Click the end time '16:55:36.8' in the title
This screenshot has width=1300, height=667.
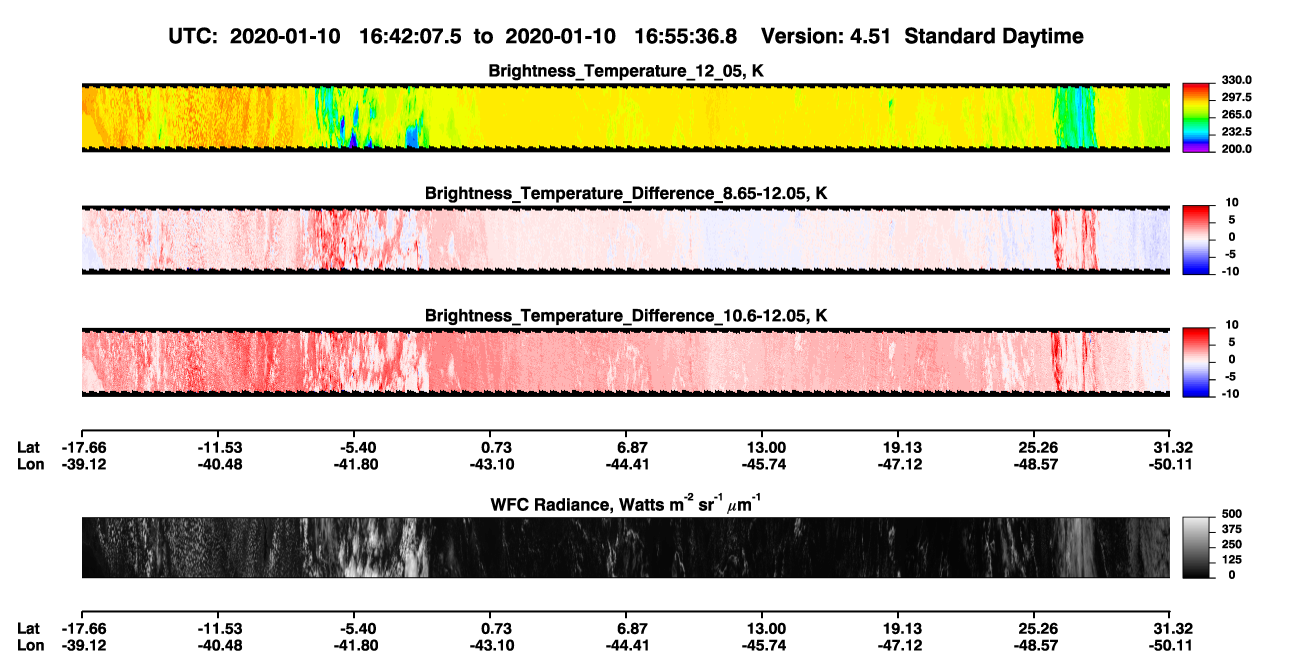click(x=687, y=37)
